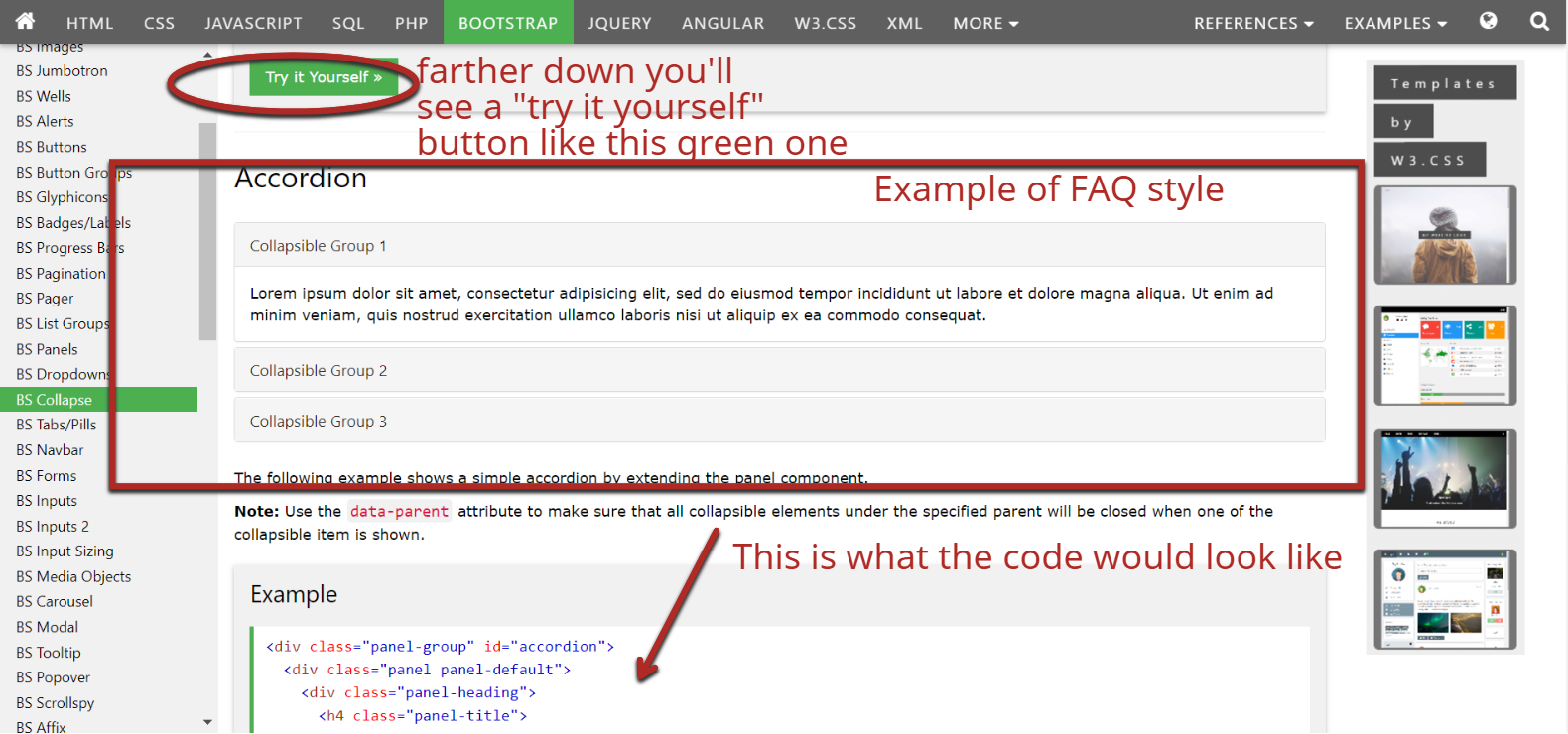Open the social media template thumbnail
This screenshot has height=734, width=1568.
pyautogui.click(x=1445, y=600)
